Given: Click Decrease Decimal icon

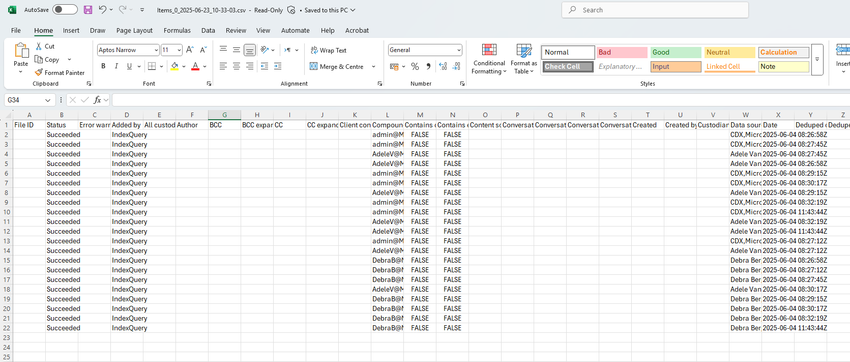Looking at the screenshot, I should coord(456,66).
